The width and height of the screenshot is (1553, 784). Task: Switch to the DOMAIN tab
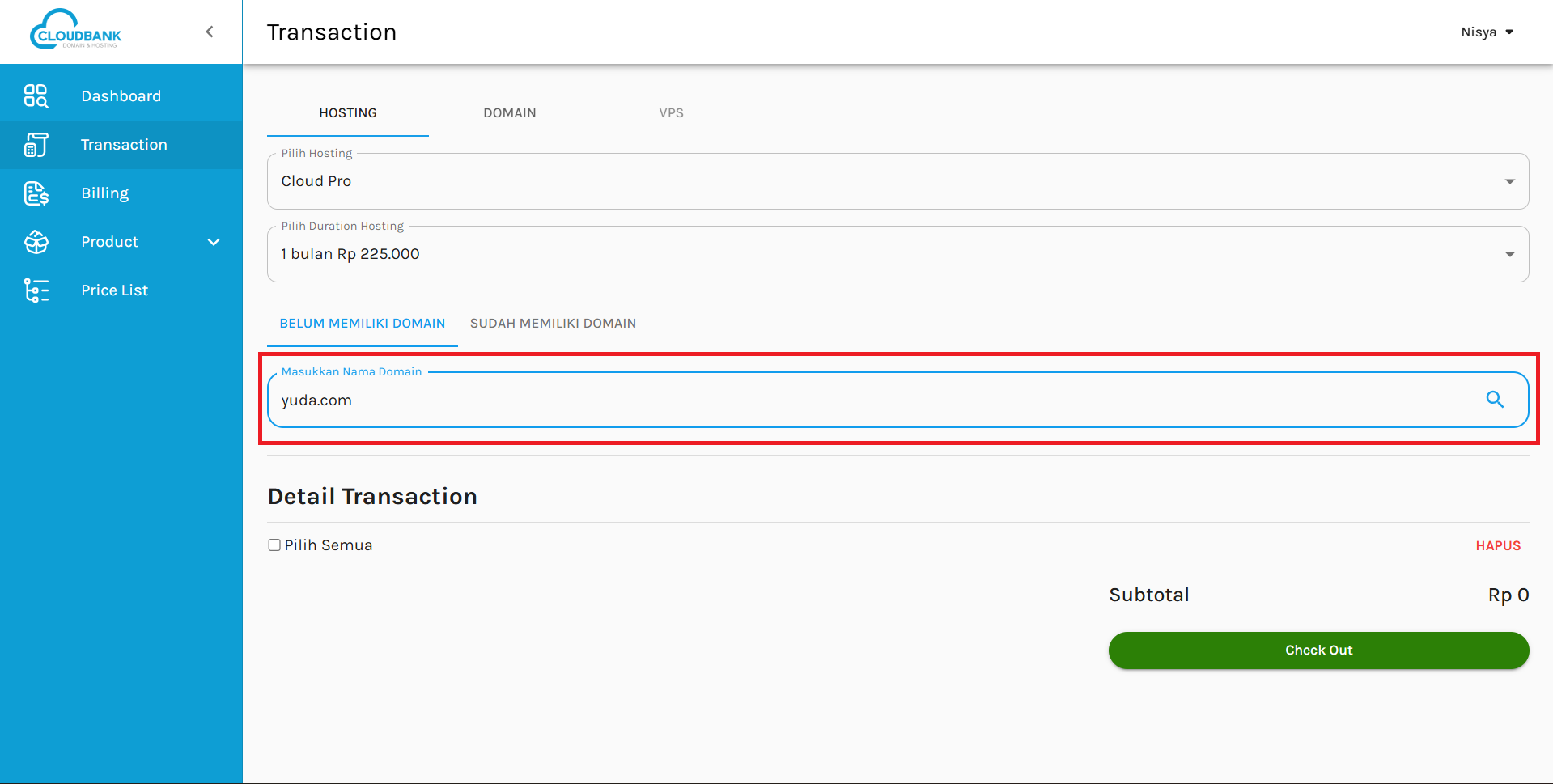(509, 113)
